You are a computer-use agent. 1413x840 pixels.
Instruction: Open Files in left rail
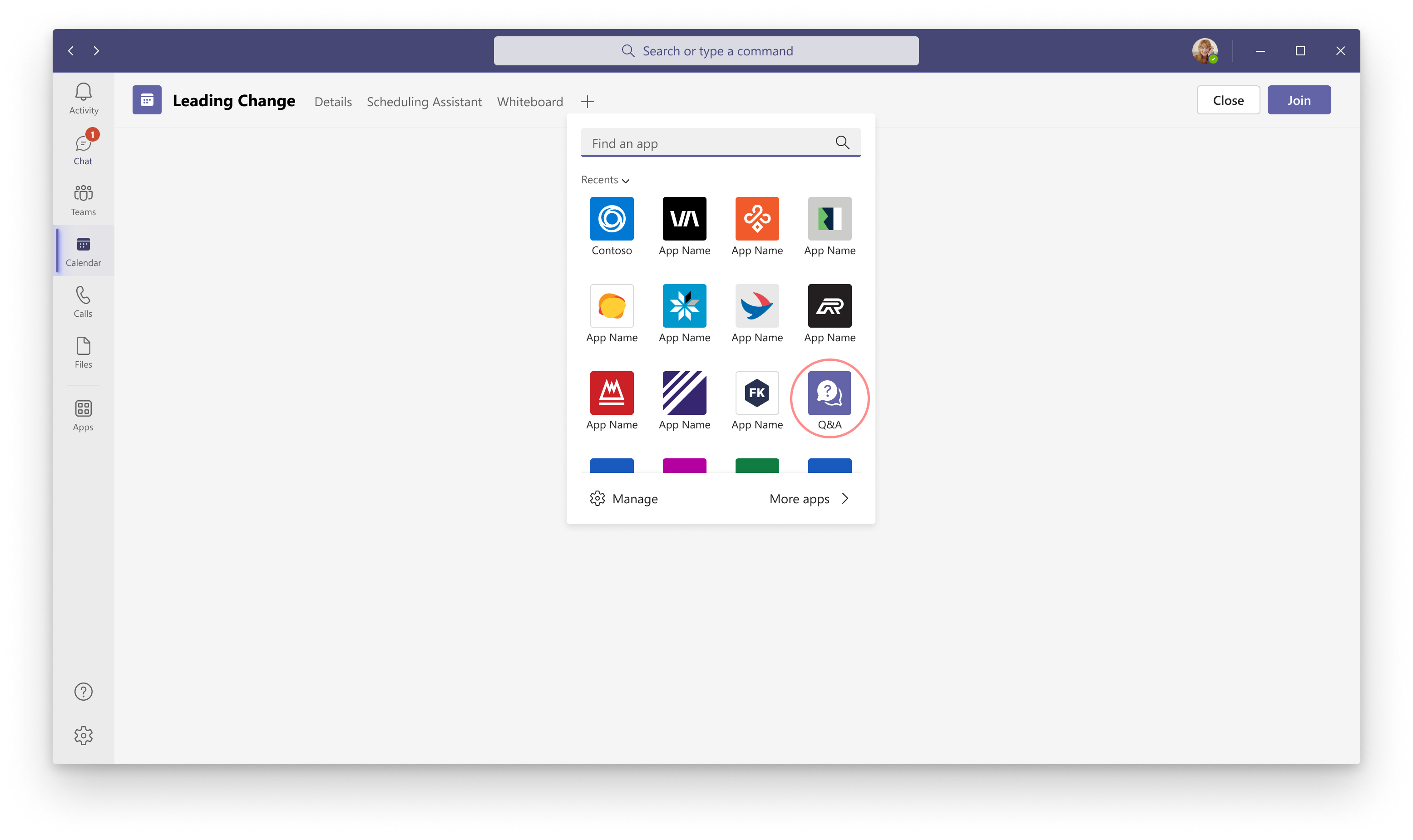tap(83, 352)
